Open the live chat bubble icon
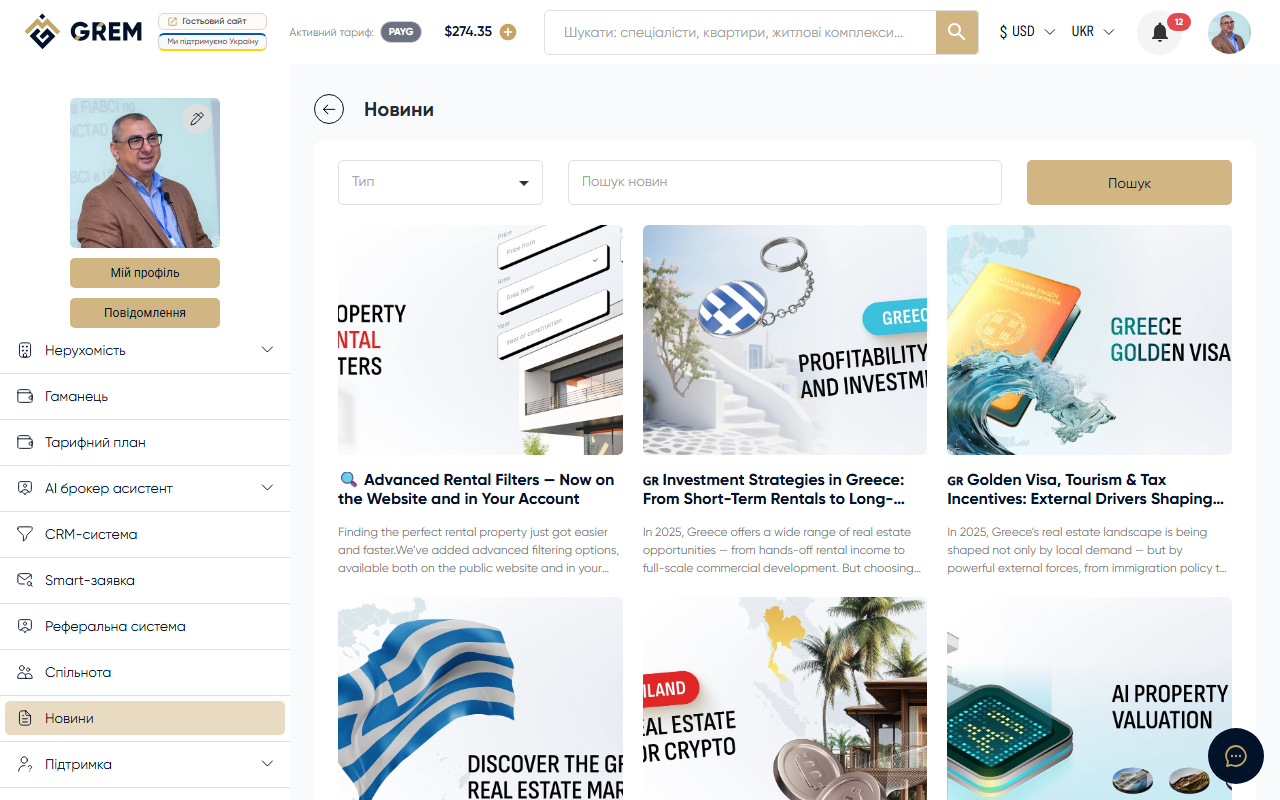 (1236, 756)
